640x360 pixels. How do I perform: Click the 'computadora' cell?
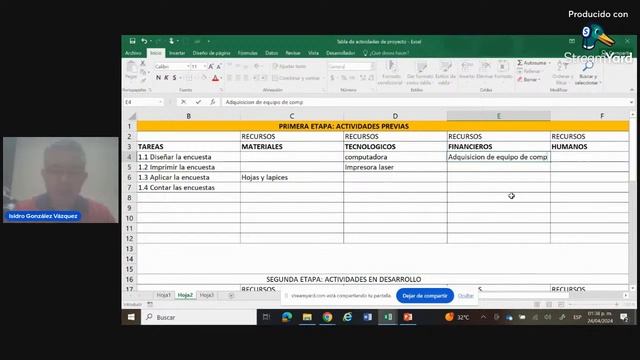[395, 157]
